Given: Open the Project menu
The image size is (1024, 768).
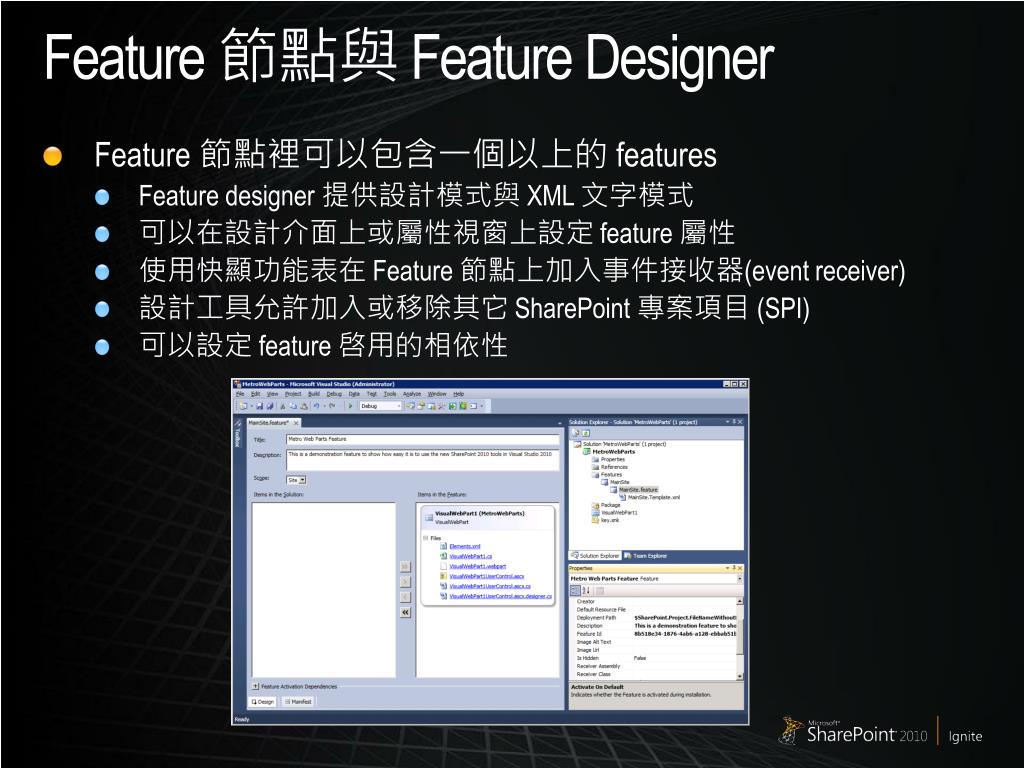Looking at the screenshot, I should (x=293, y=394).
